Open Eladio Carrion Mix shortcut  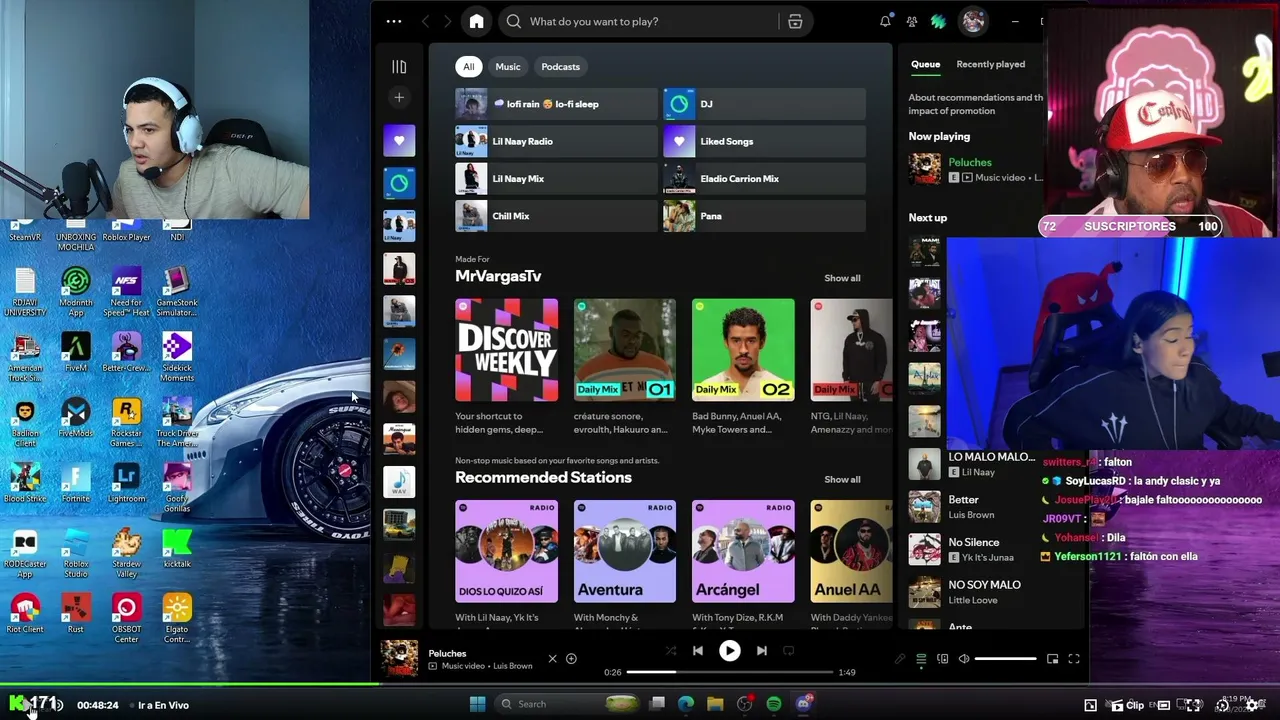764,179
